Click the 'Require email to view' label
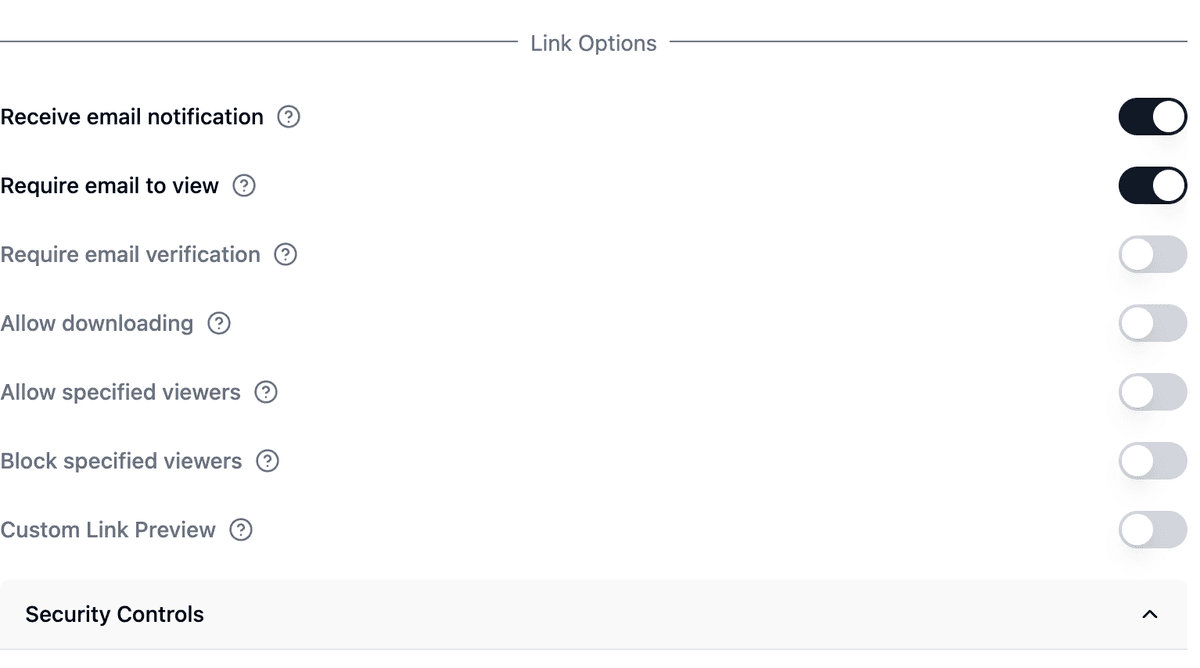Screen dimensions: 1200x668 (110, 186)
